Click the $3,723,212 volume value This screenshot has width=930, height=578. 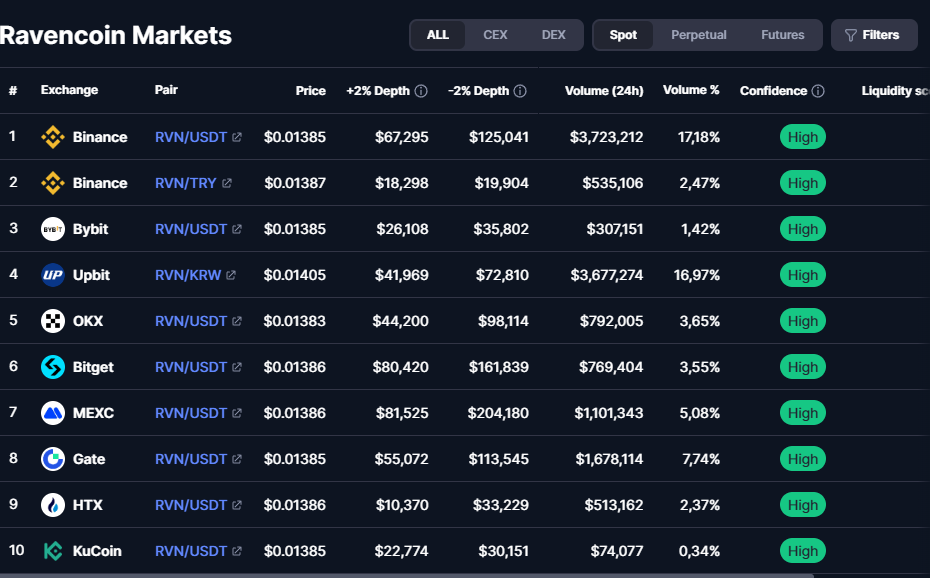click(606, 137)
